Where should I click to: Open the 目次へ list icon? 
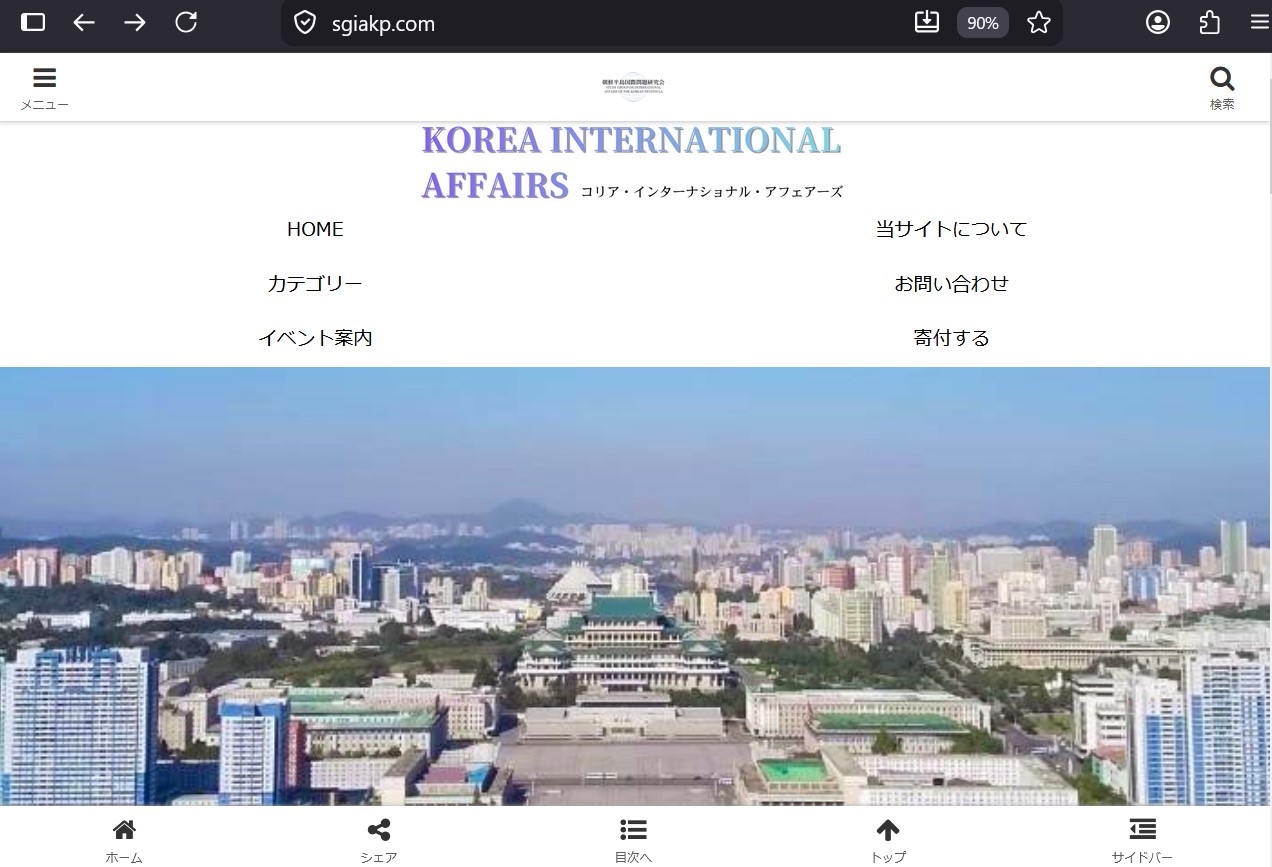[633, 830]
